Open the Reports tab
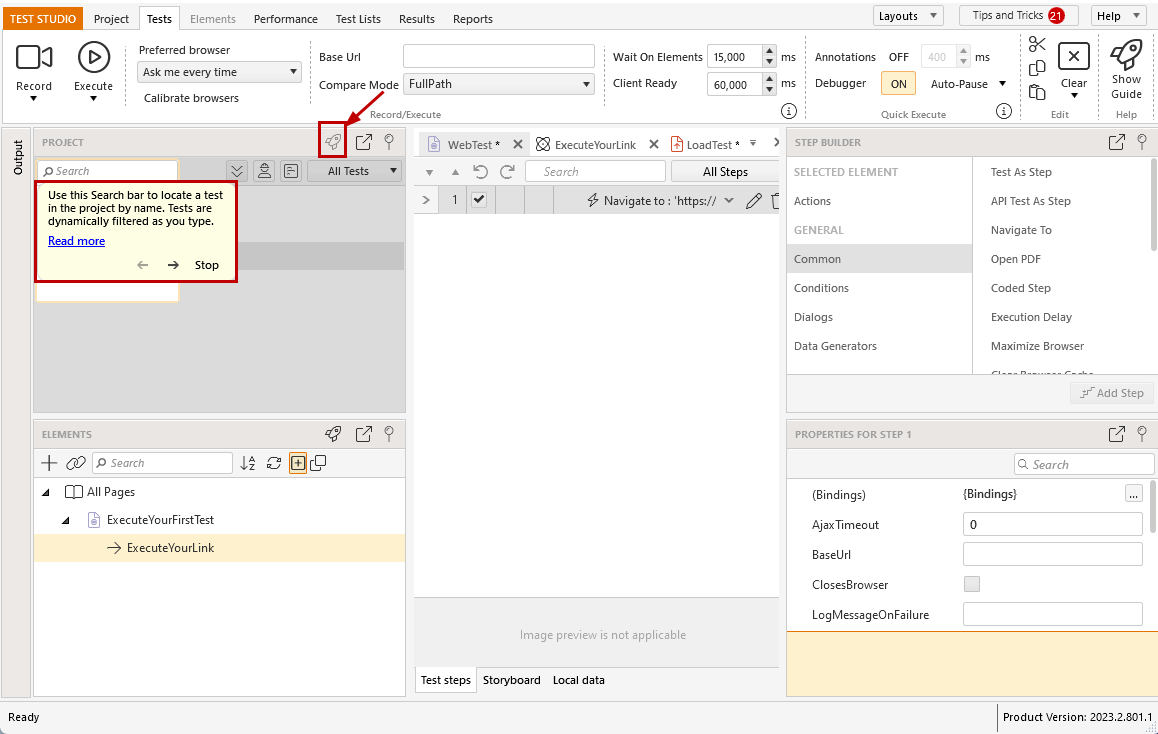1158x734 pixels. (x=473, y=18)
